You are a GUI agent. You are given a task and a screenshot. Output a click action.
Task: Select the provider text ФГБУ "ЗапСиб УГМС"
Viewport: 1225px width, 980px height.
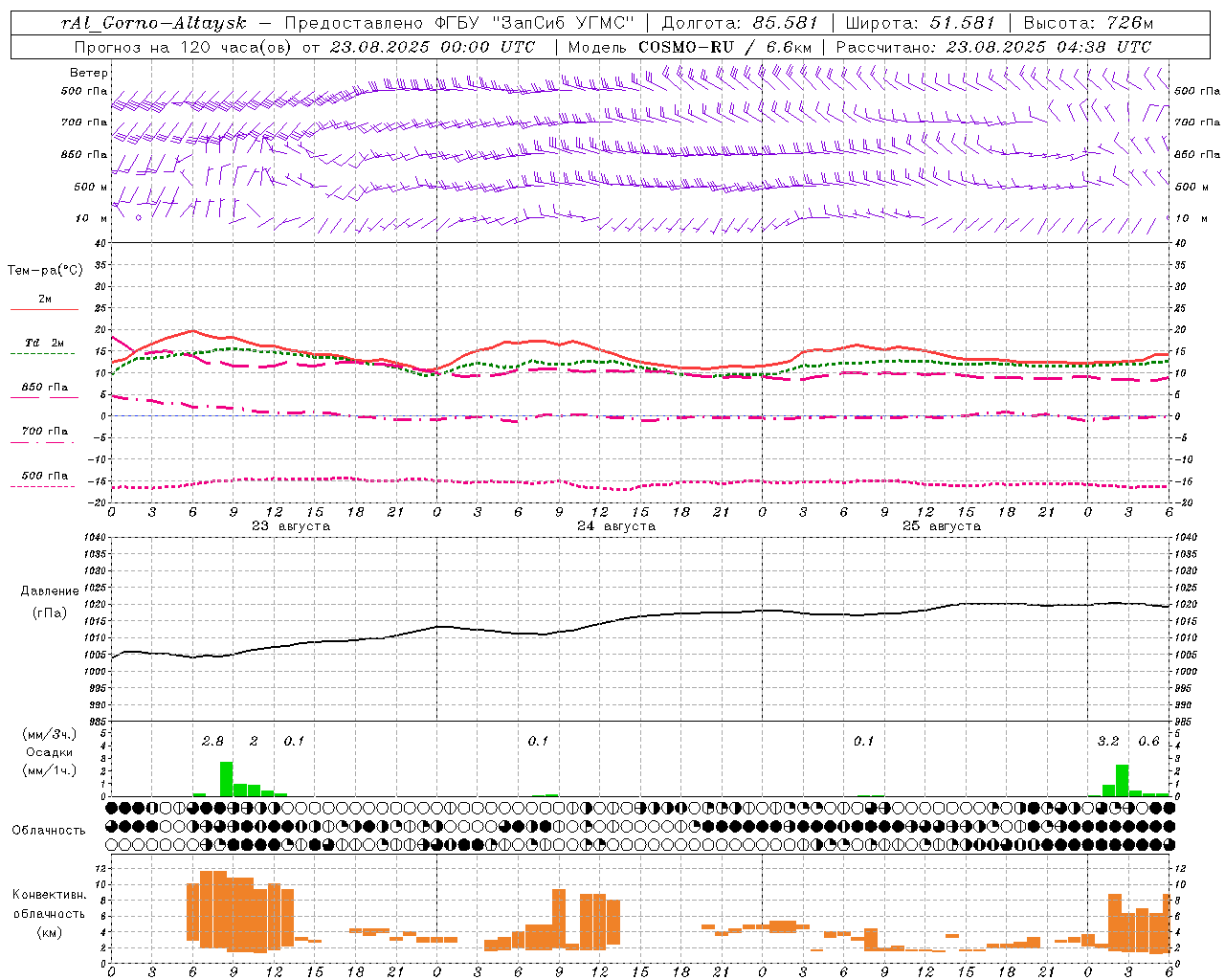(535, 23)
